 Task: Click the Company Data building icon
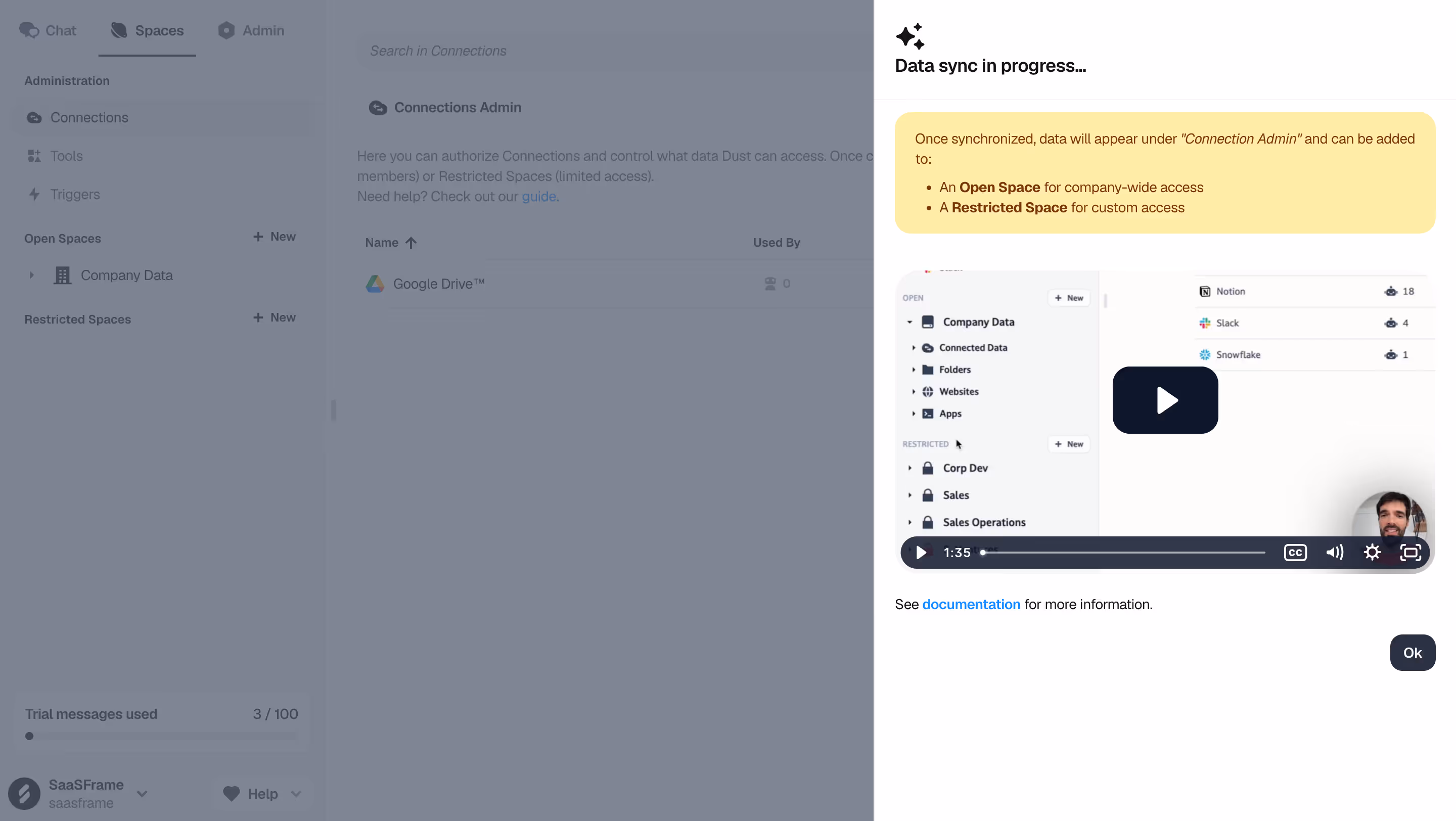coord(62,275)
